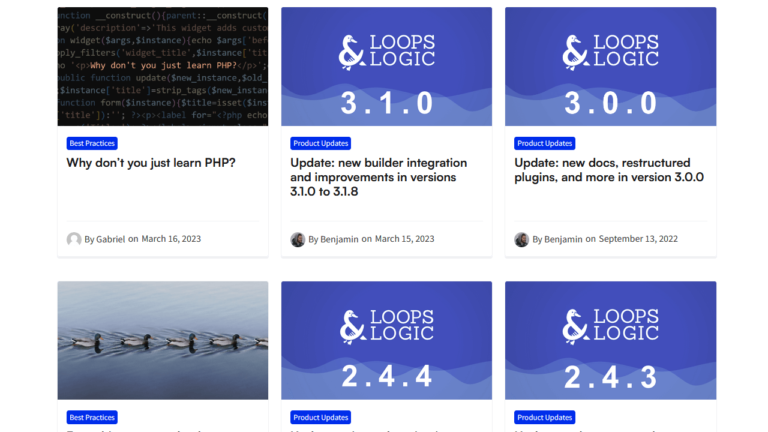The height and width of the screenshot is (432, 768).
Task: Open the new builder integration update article
Action: point(379,177)
